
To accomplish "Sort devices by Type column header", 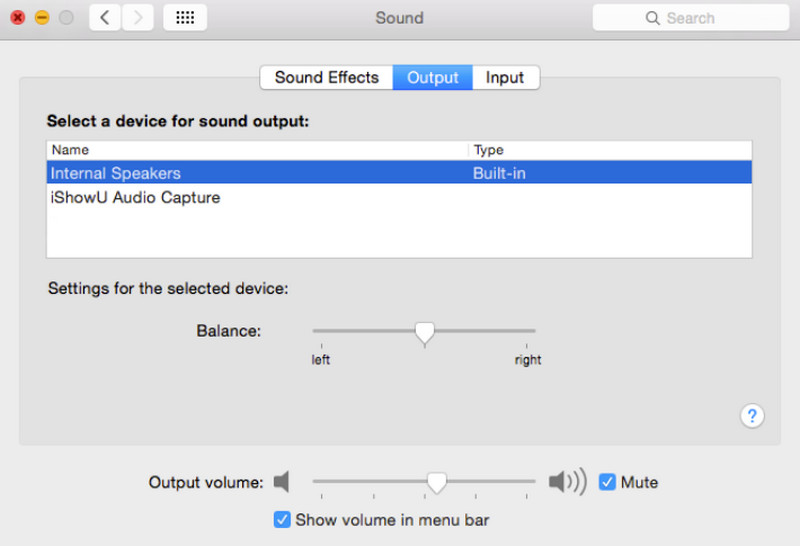I will [x=488, y=150].
